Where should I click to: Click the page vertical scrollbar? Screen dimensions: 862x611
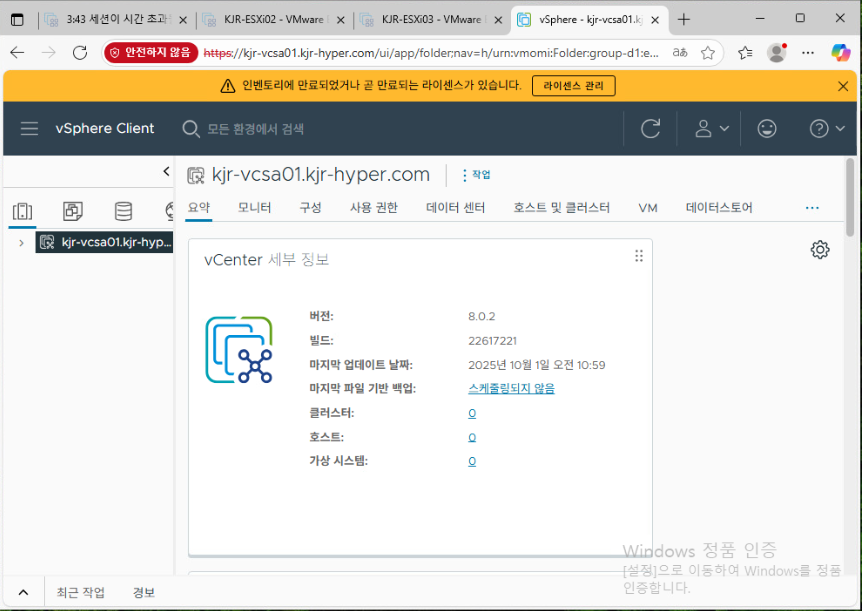(850, 198)
